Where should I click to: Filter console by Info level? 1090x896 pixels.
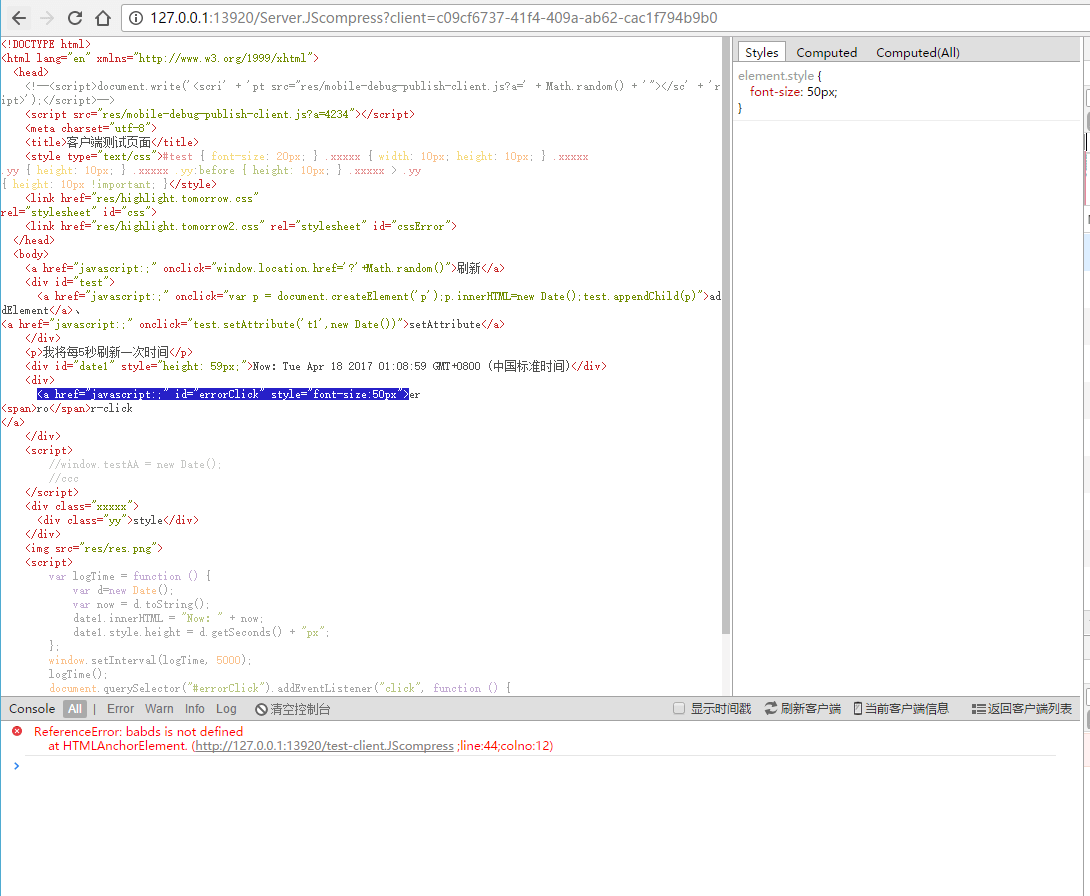[195, 708]
